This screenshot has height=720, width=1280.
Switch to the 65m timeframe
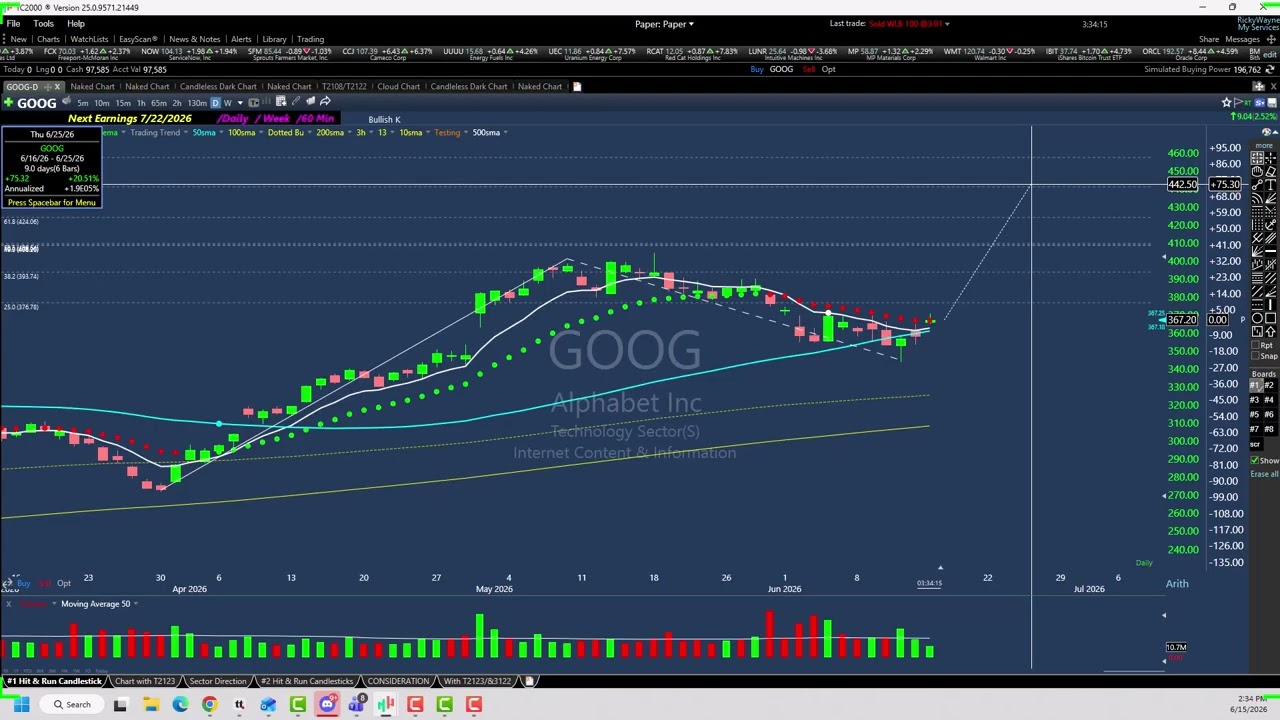click(x=159, y=102)
